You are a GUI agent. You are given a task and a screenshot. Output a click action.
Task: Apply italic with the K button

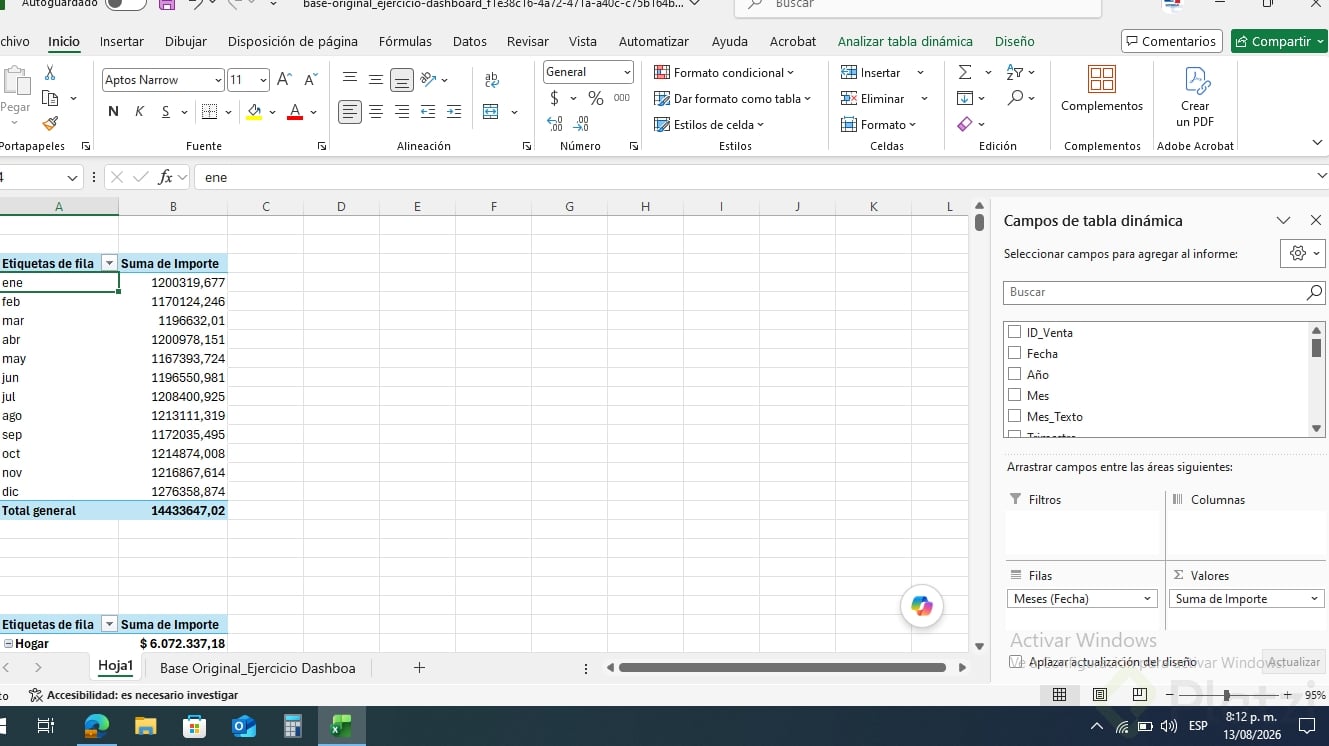click(x=139, y=112)
